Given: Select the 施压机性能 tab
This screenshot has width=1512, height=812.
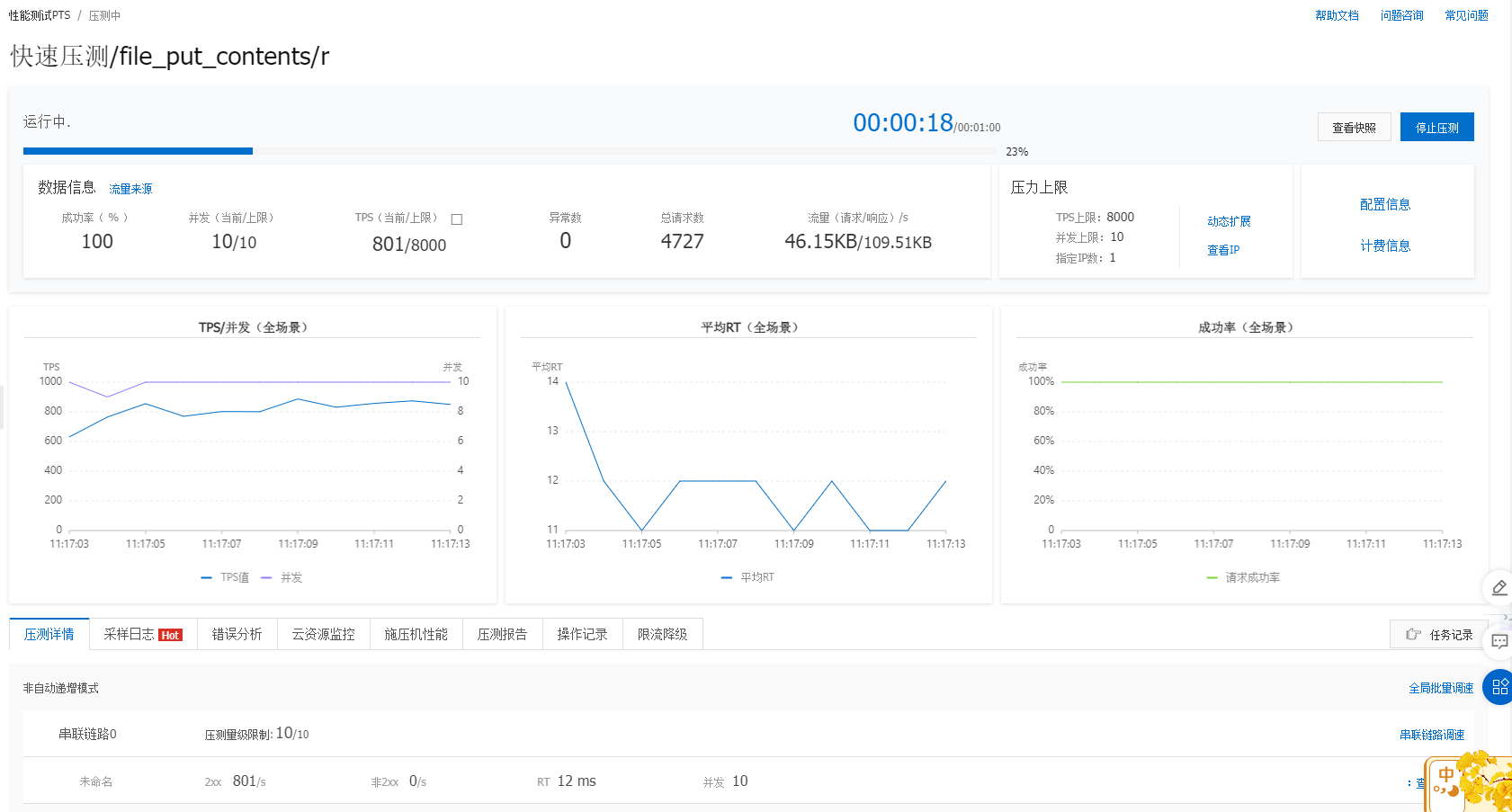Looking at the screenshot, I should (416, 635).
